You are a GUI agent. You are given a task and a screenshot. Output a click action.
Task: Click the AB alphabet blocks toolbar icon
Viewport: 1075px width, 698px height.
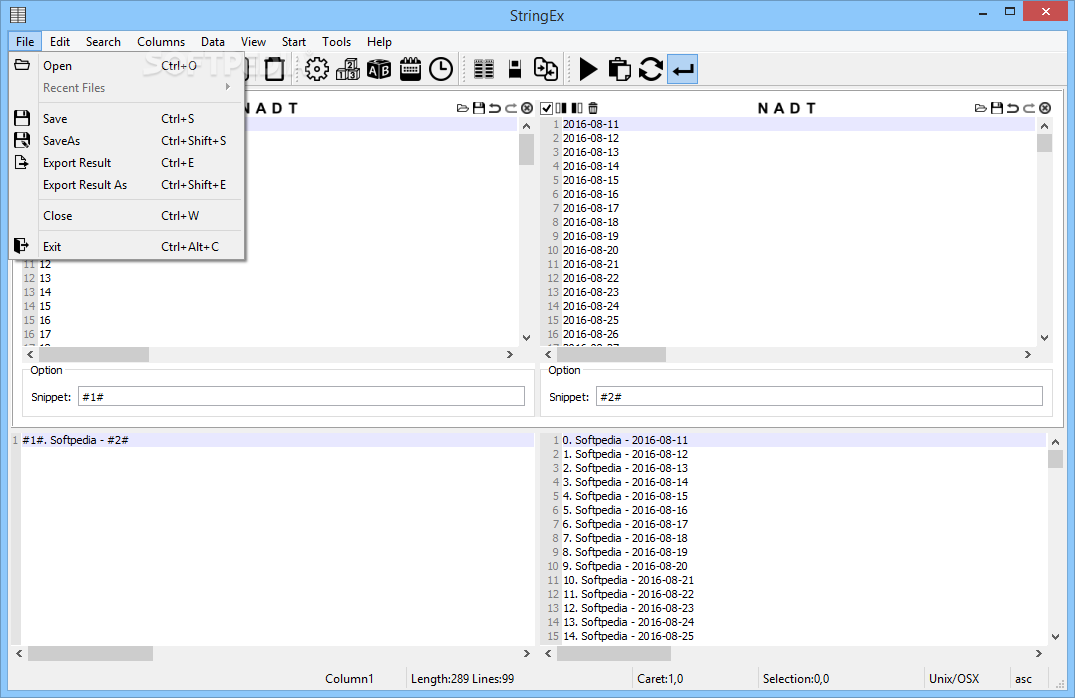coord(379,69)
